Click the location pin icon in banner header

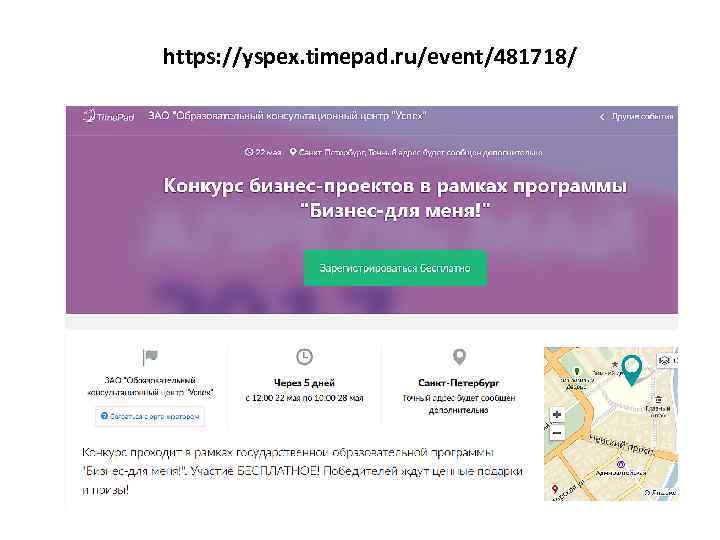292,152
